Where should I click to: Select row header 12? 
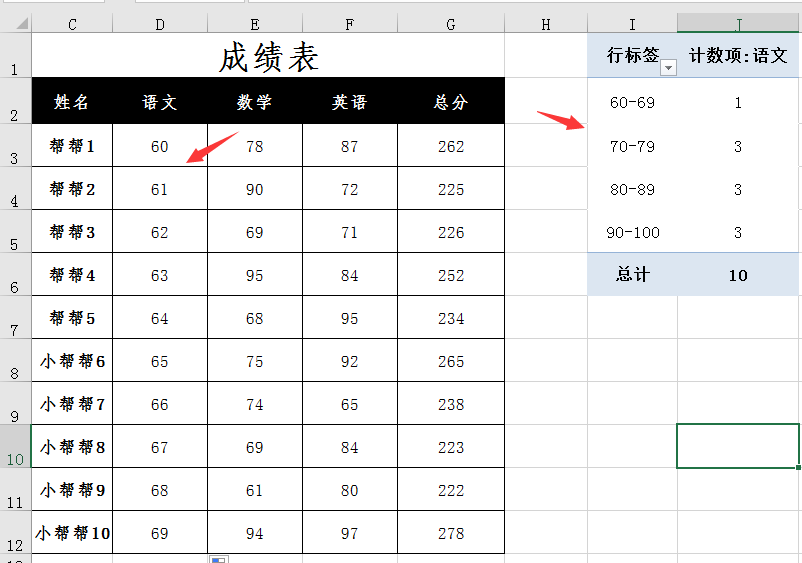point(15,532)
